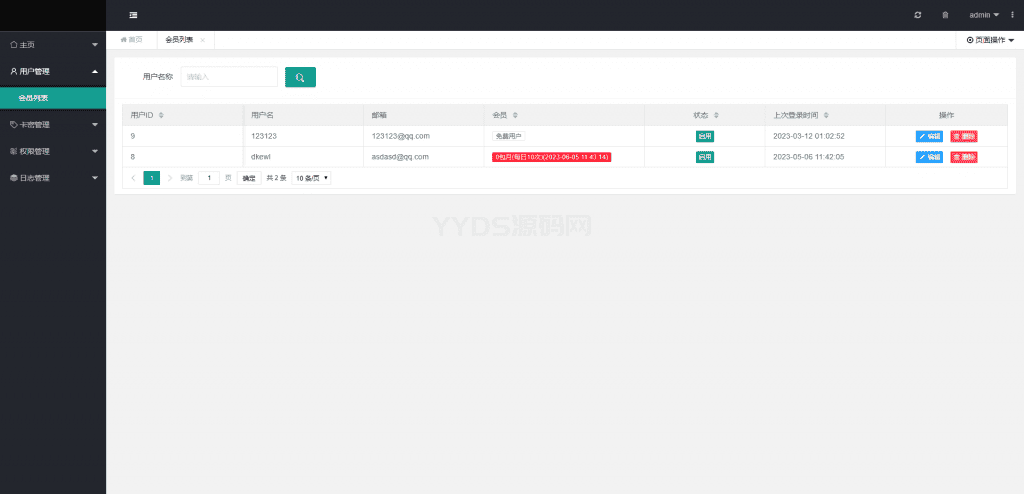Click the 启用 status badge for user dkewl
Viewport: 1024px width, 494px height.
[705, 157]
